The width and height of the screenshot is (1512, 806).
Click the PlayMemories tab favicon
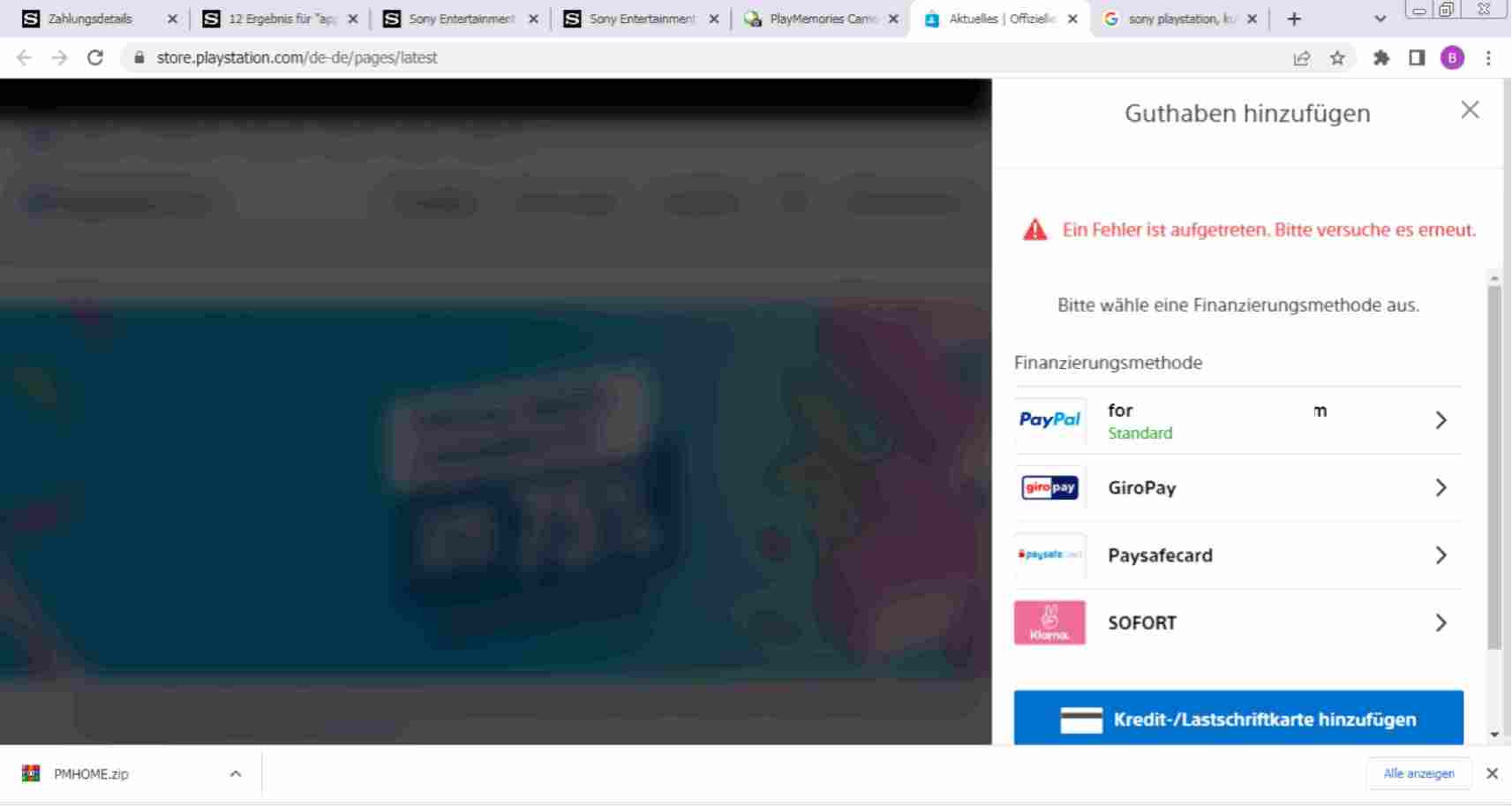click(752, 19)
